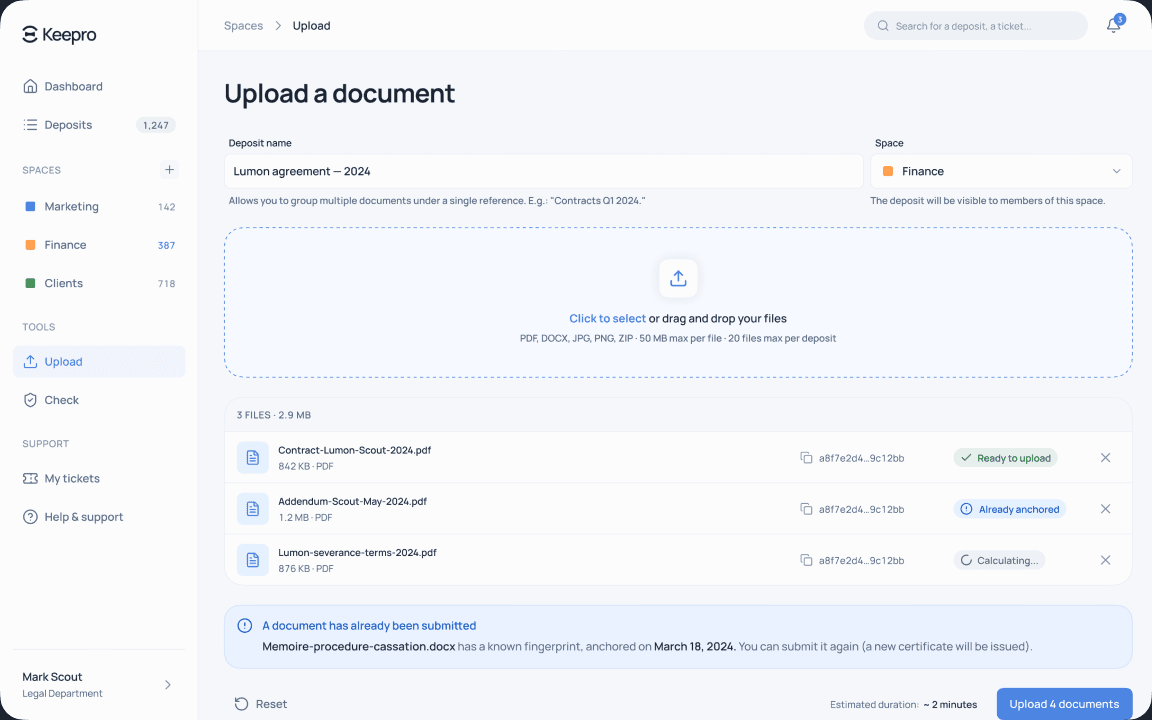This screenshot has height=720, width=1152.
Task: Click file name Addendum-Scout-May-2024.pdf
Action: (x=352, y=502)
